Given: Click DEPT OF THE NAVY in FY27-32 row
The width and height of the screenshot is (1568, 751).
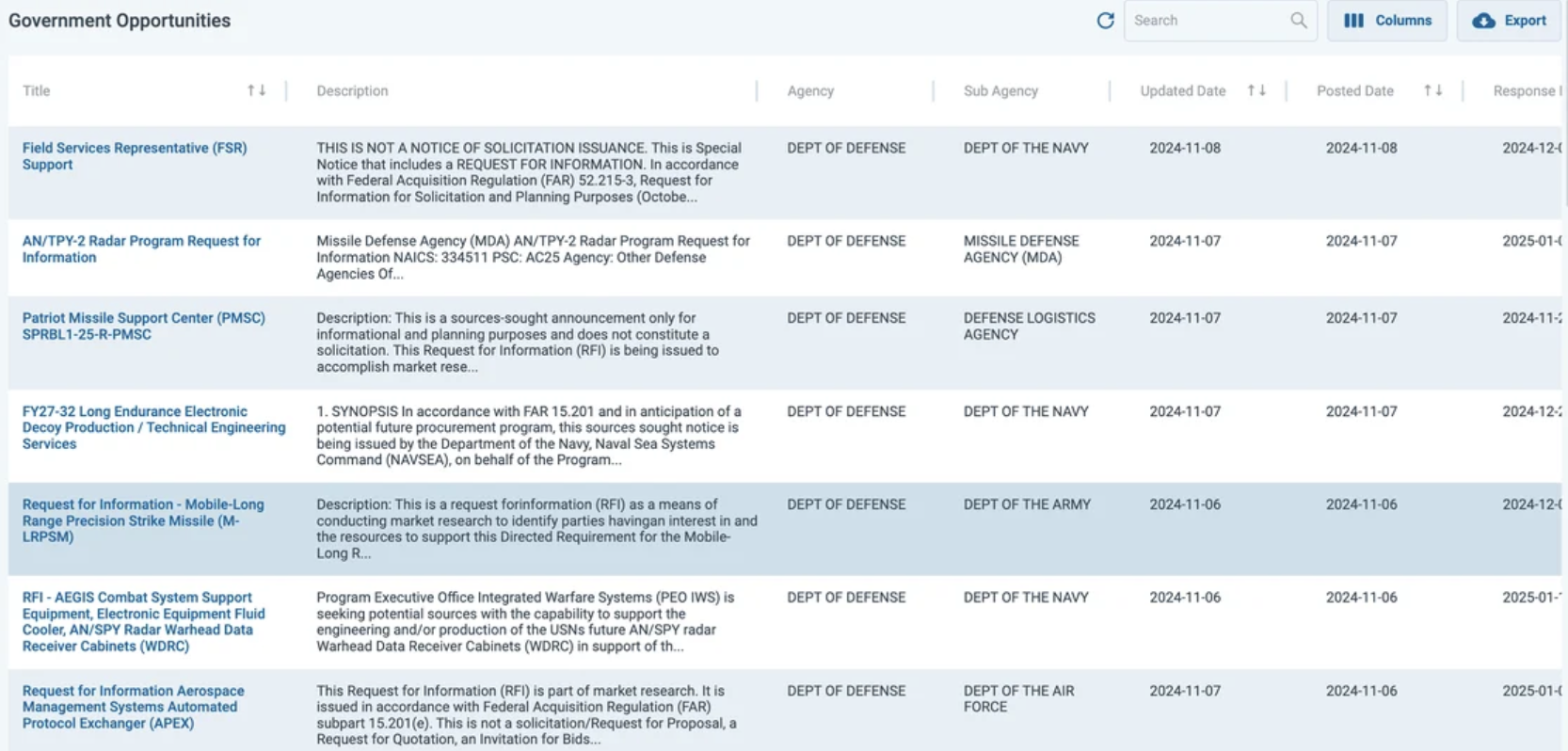Looking at the screenshot, I should point(1026,411).
